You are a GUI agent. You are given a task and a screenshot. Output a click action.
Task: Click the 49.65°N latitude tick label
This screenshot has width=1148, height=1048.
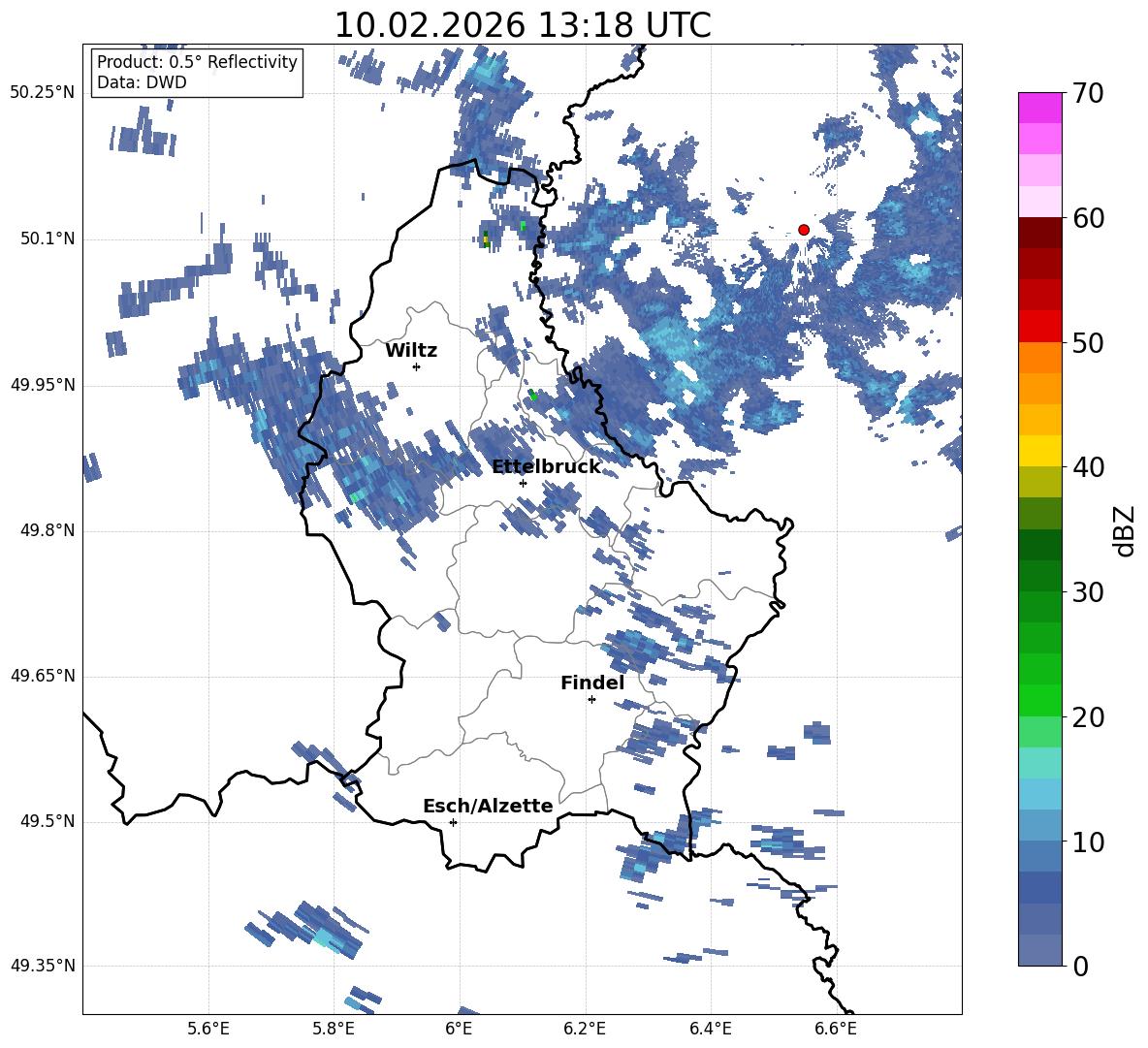click(x=43, y=676)
